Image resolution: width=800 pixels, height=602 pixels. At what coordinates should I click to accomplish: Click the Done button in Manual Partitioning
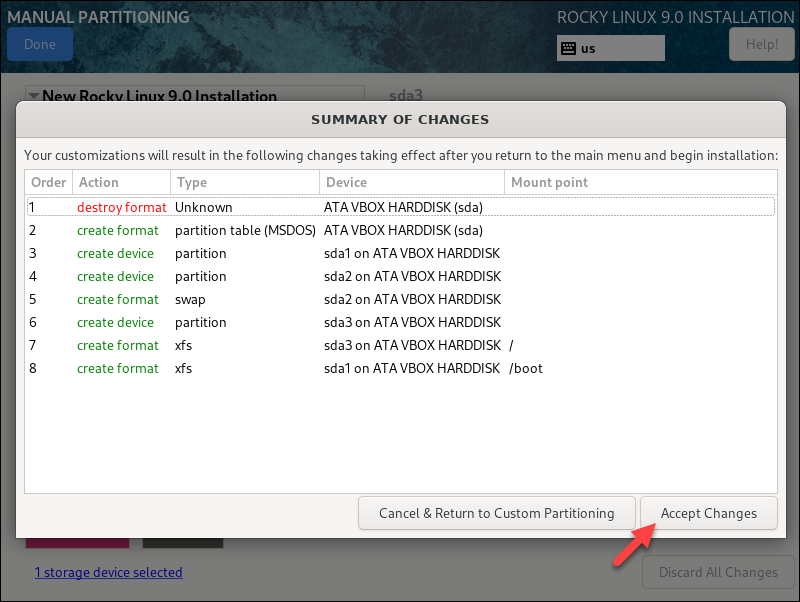[x=40, y=44]
